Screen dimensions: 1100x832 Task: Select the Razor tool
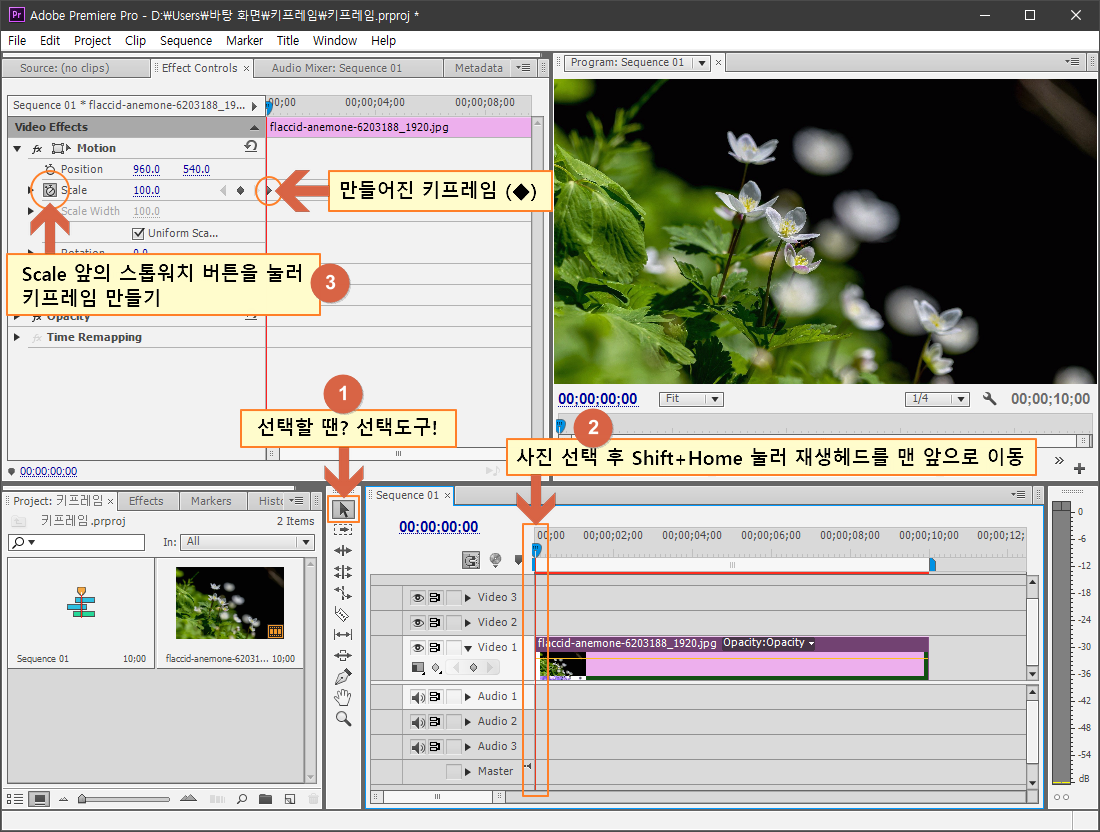pyautogui.click(x=343, y=614)
